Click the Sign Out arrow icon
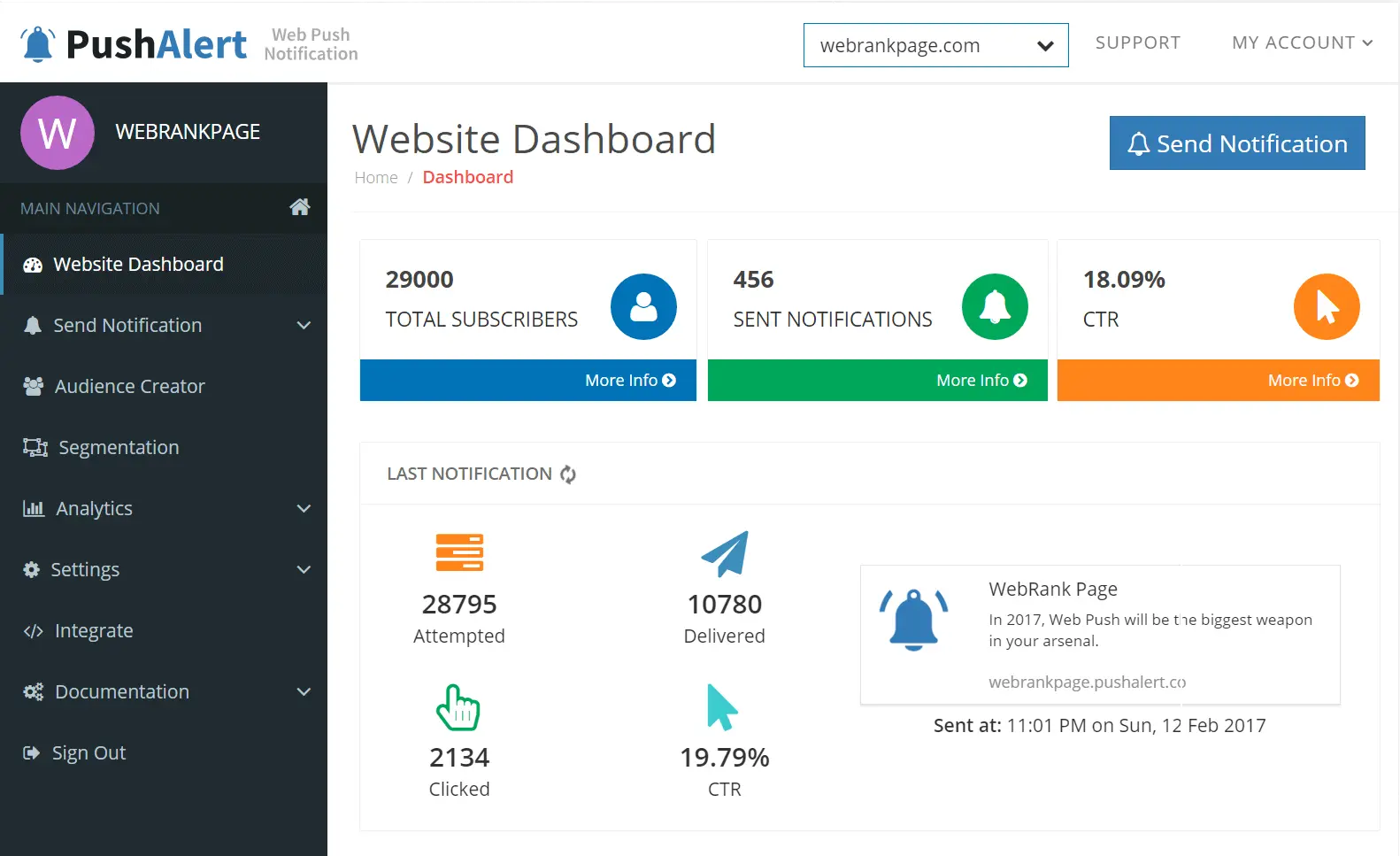Image resolution: width=1400 pixels, height=856 pixels. click(x=32, y=752)
